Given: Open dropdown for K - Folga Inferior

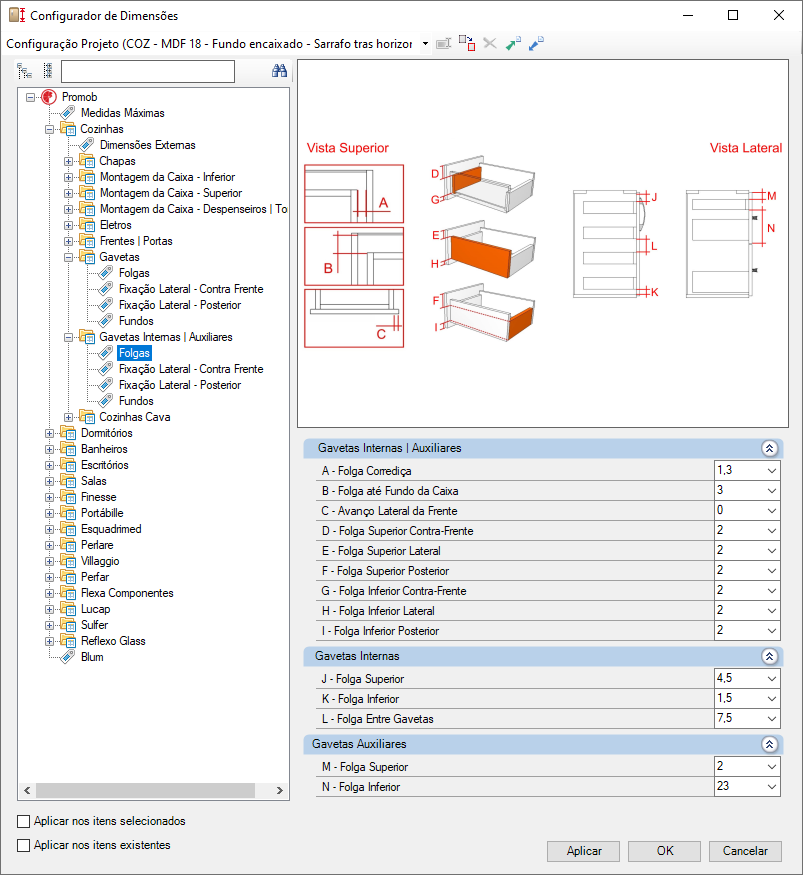Looking at the screenshot, I should coord(772,699).
